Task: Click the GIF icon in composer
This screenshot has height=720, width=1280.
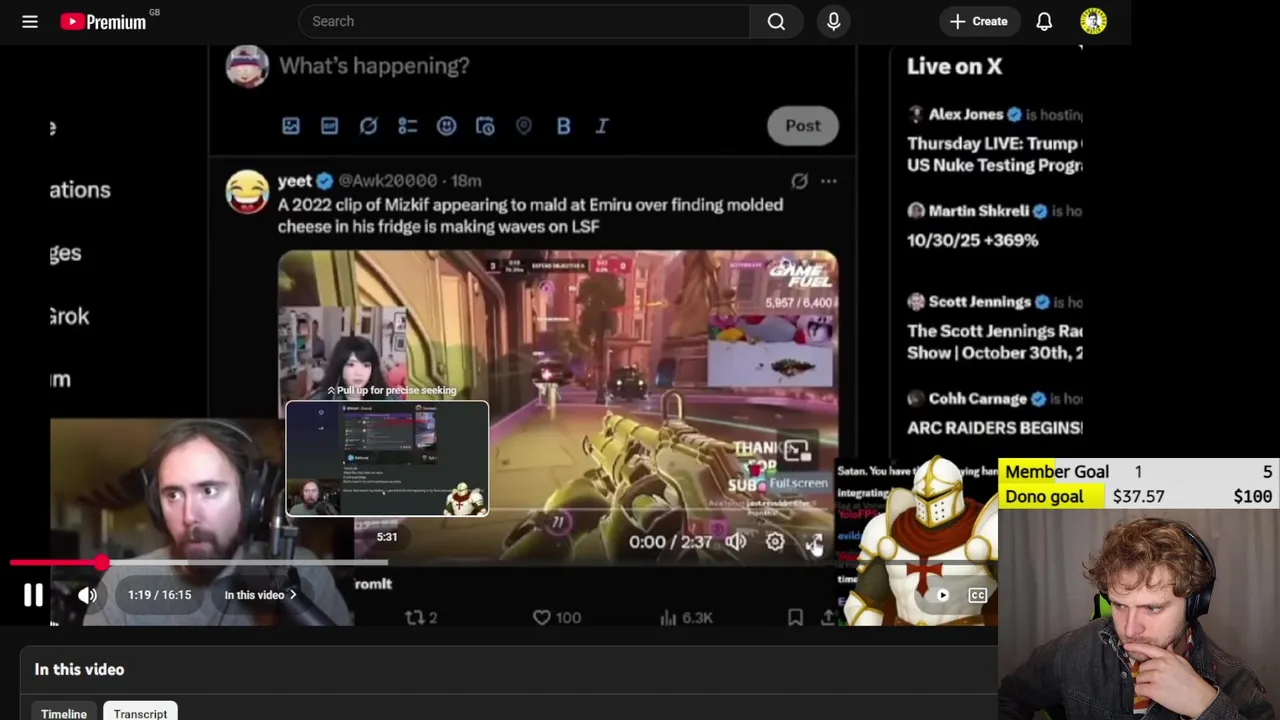Action: [329, 126]
